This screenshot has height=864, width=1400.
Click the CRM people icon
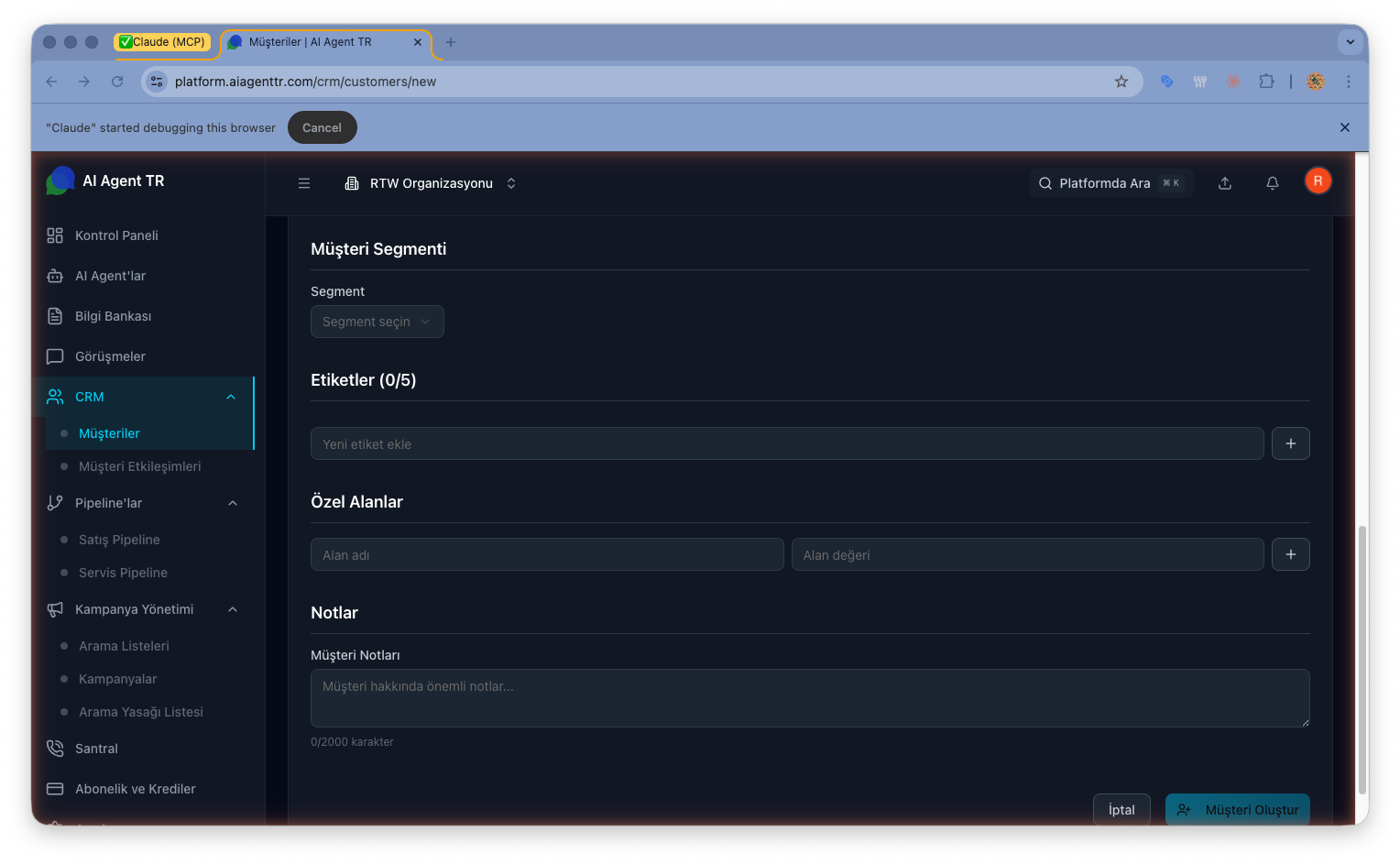55,397
